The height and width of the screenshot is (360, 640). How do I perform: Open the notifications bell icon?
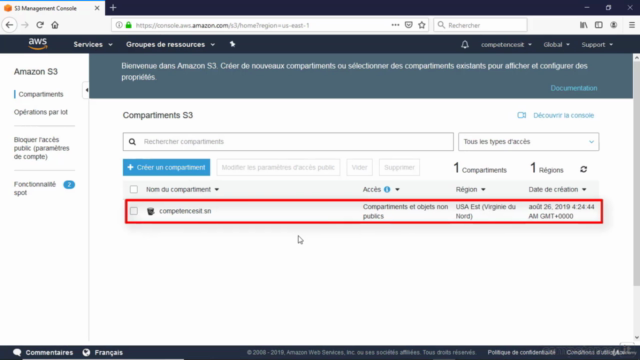464,44
